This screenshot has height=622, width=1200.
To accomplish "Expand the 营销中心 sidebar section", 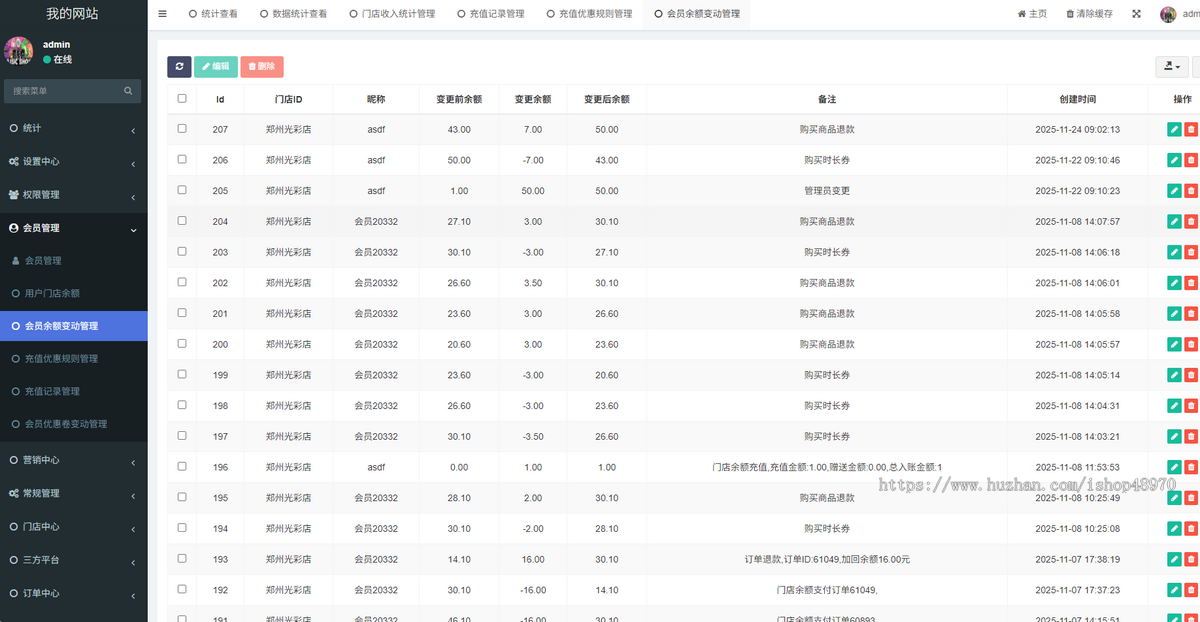I will tap(47, 459).
